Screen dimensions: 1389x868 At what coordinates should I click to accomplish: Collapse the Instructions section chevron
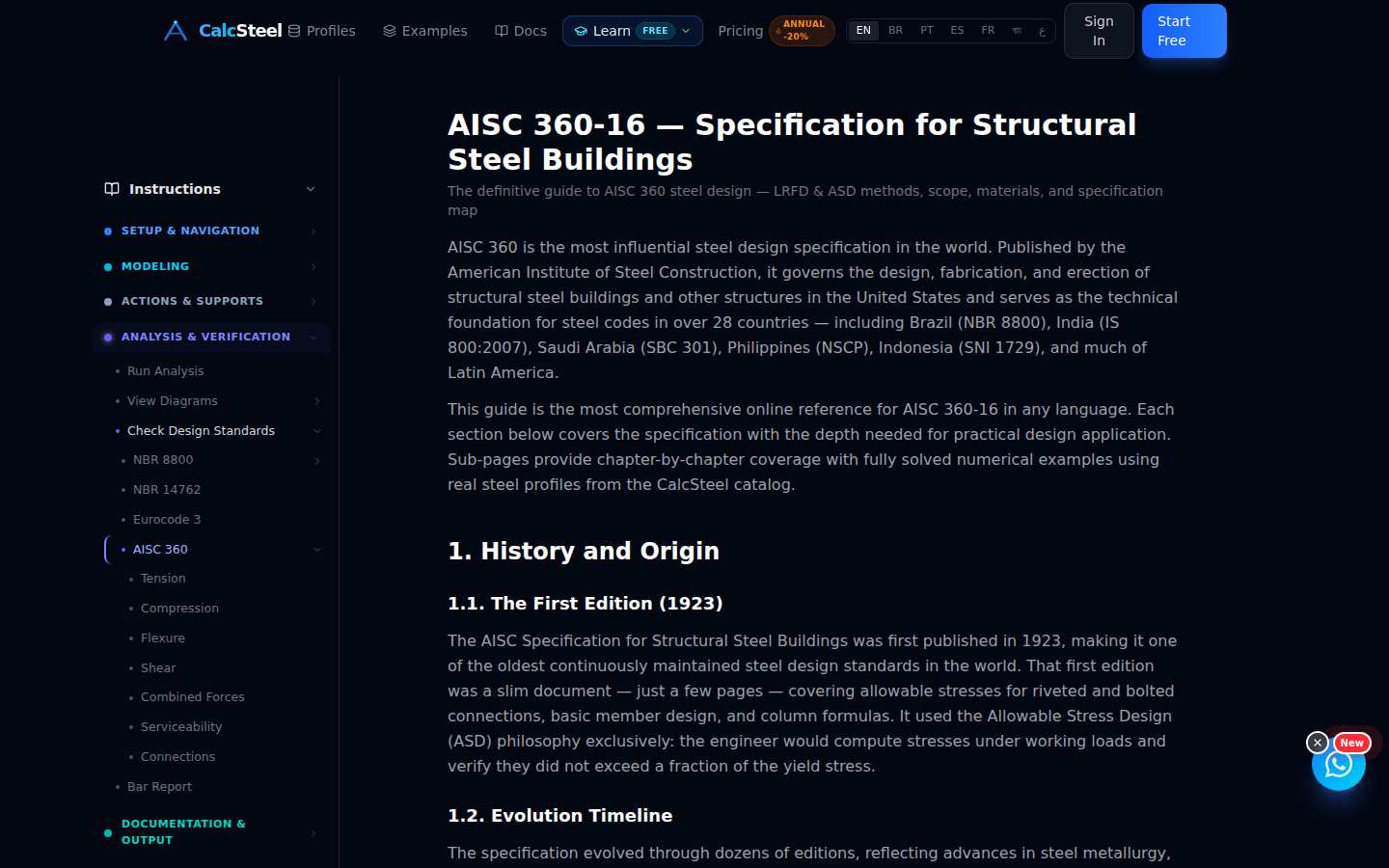point(311,189)
